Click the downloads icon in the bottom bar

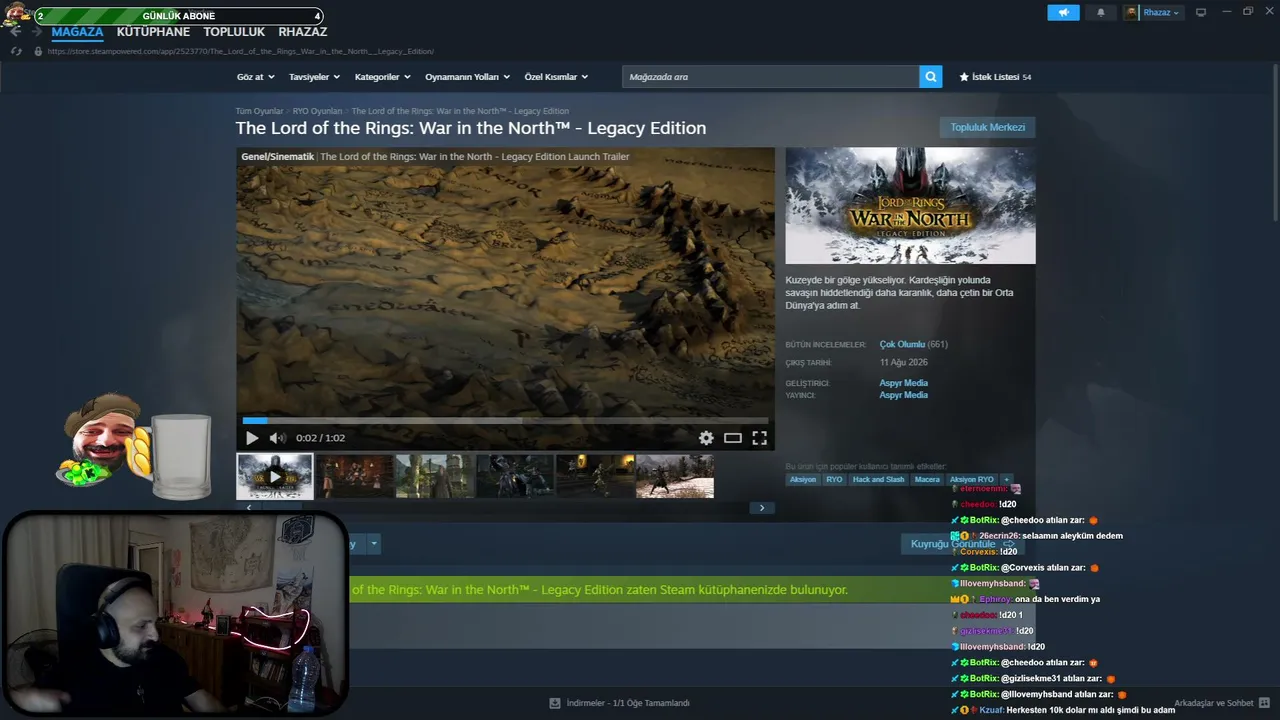point(555,703)
